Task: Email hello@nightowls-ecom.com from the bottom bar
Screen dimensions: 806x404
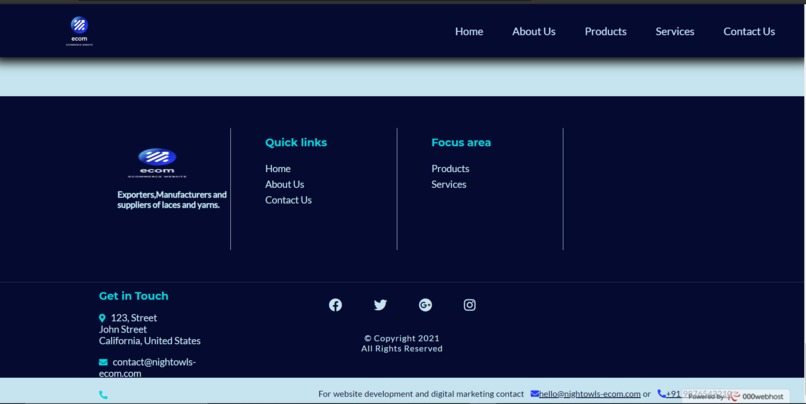Action: coord(590,394)
